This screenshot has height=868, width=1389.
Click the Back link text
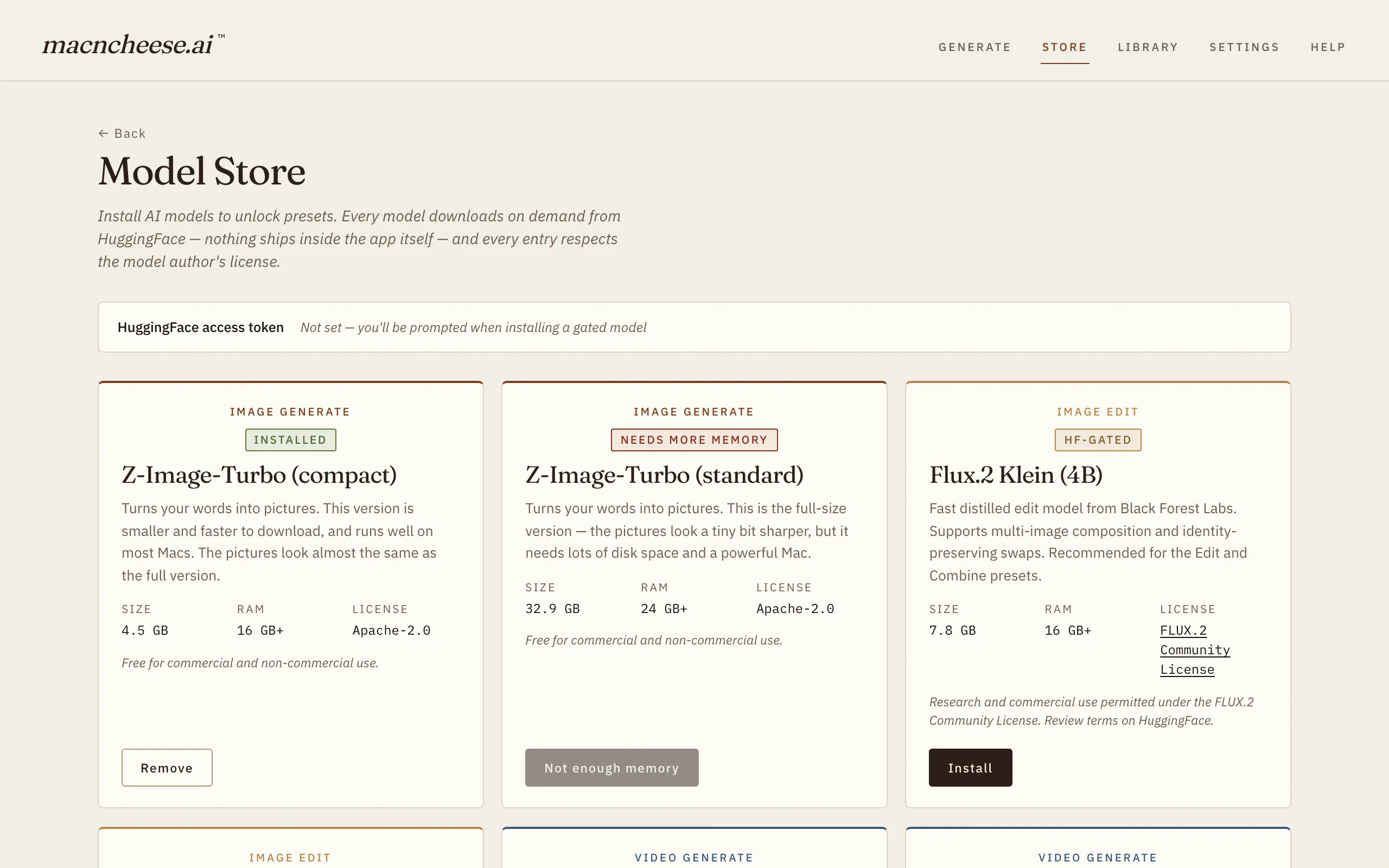click(x=130, y=133)
